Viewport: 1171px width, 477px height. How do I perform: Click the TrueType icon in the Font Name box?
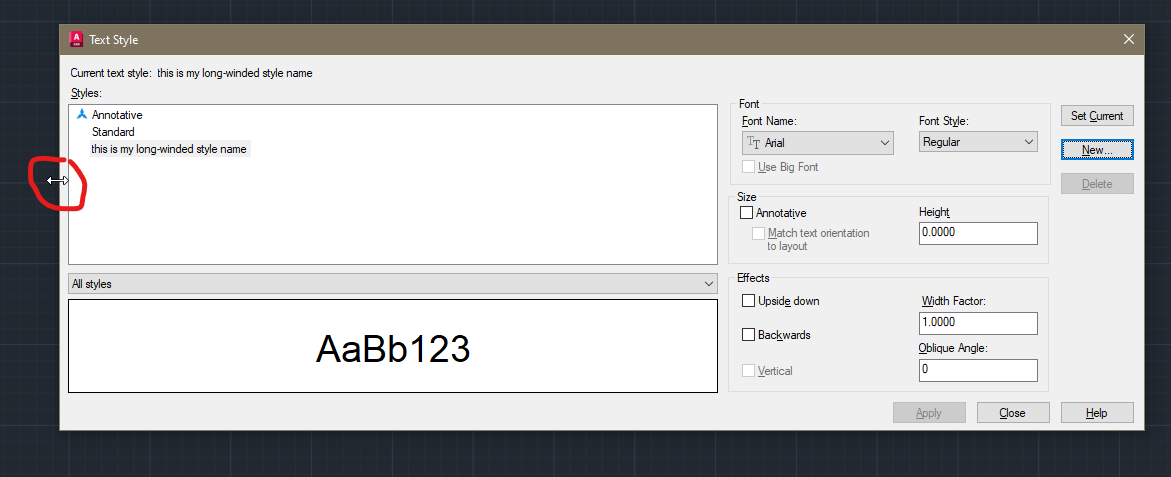coord(754,143)
